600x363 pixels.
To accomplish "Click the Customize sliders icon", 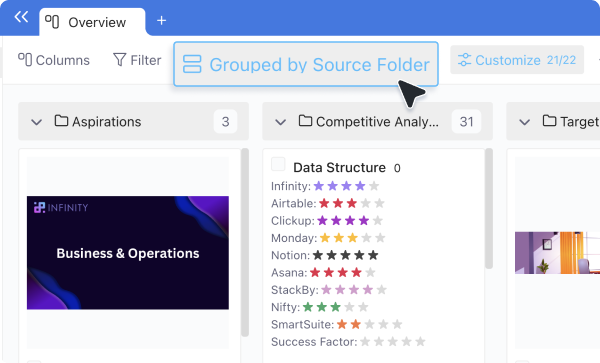I will (464, 60).
